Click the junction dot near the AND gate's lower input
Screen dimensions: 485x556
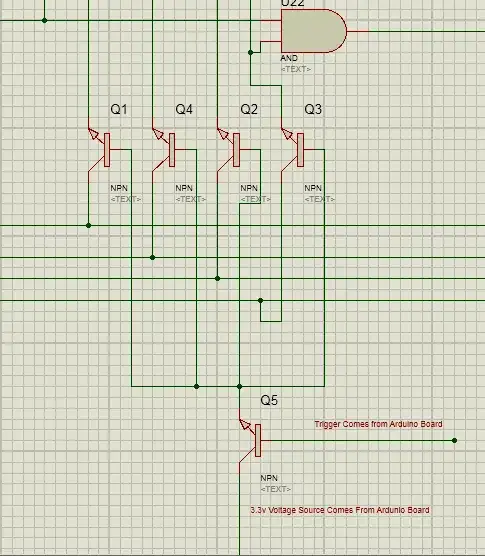pos(250,52)
